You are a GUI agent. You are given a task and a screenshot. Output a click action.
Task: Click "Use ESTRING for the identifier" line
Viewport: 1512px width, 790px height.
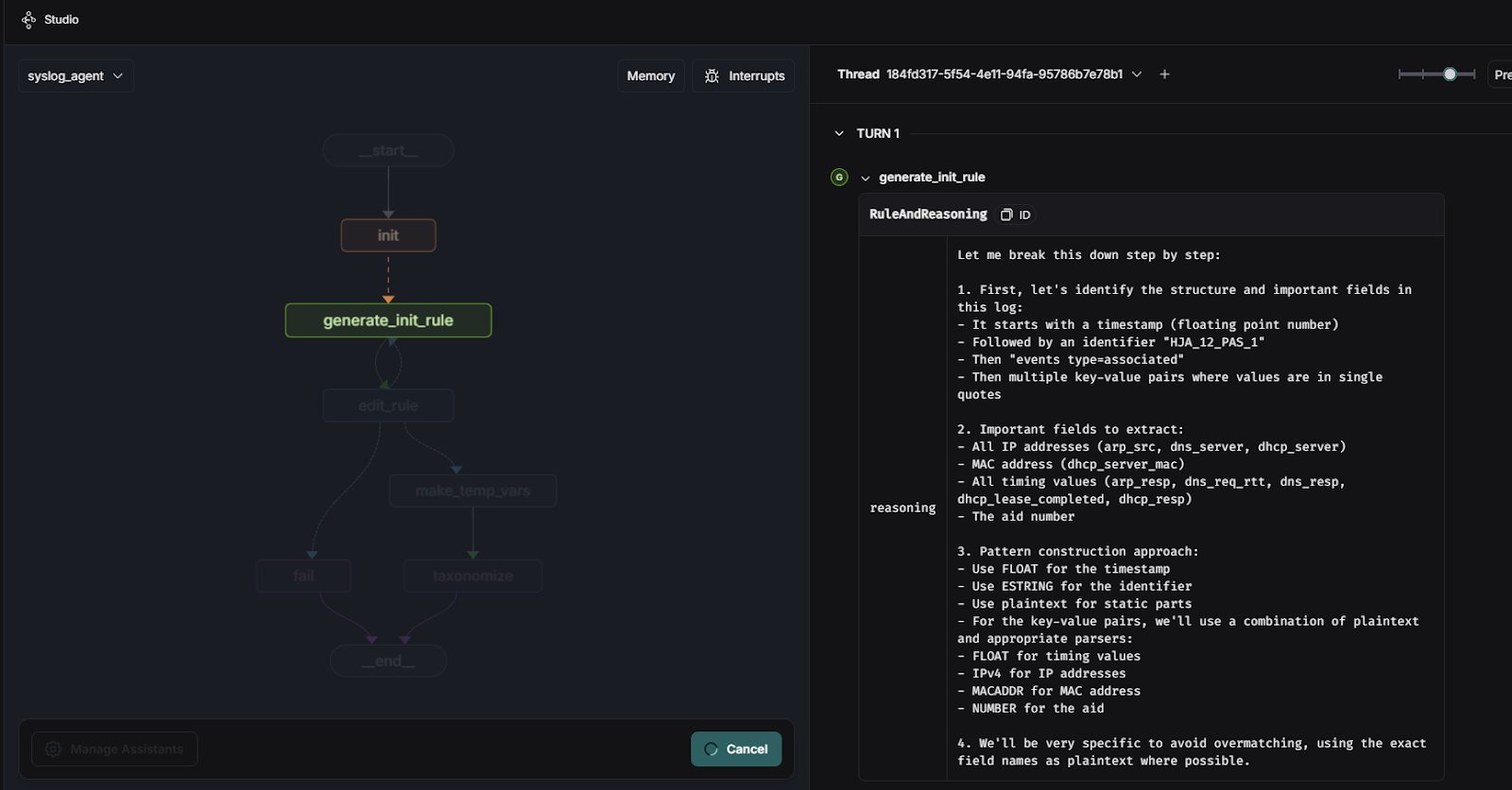1074,586
